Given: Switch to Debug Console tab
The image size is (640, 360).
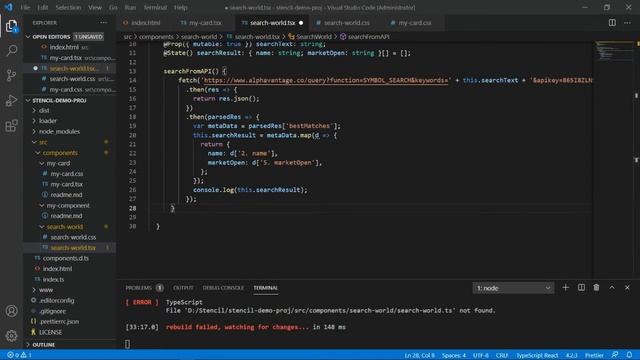Looking at the screenshot, I should click(x=223, y=288).
